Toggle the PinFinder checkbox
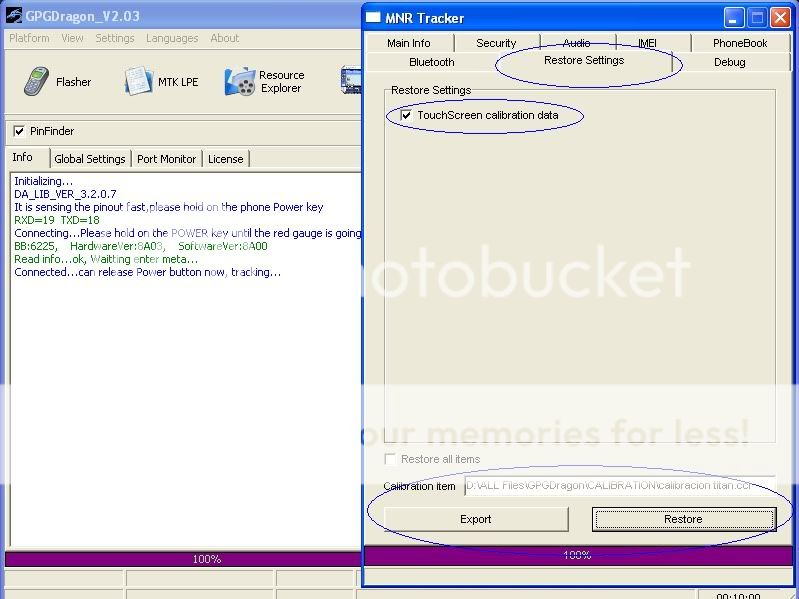The height and width of the screenshot is (599, 799). (19, 131)
